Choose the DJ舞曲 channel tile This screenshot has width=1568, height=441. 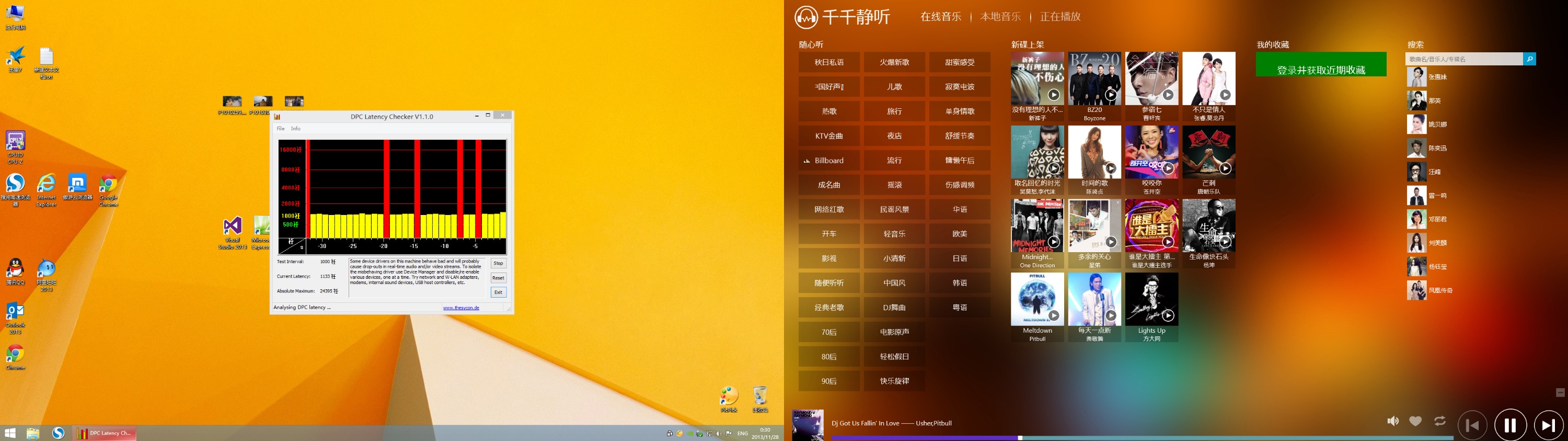[x=894, y=308]
